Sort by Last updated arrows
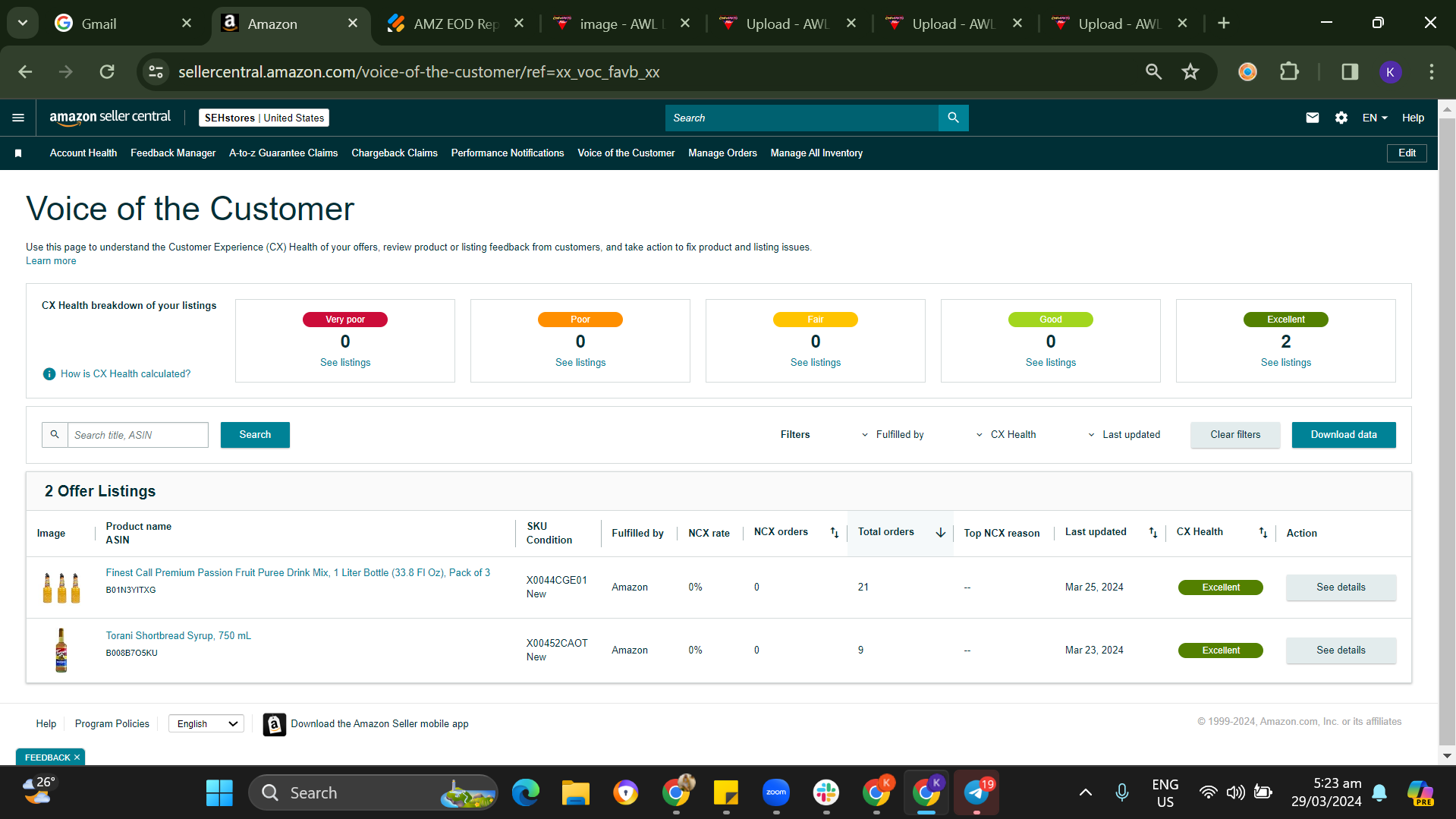1456x819 pixels. (1153, 533)
